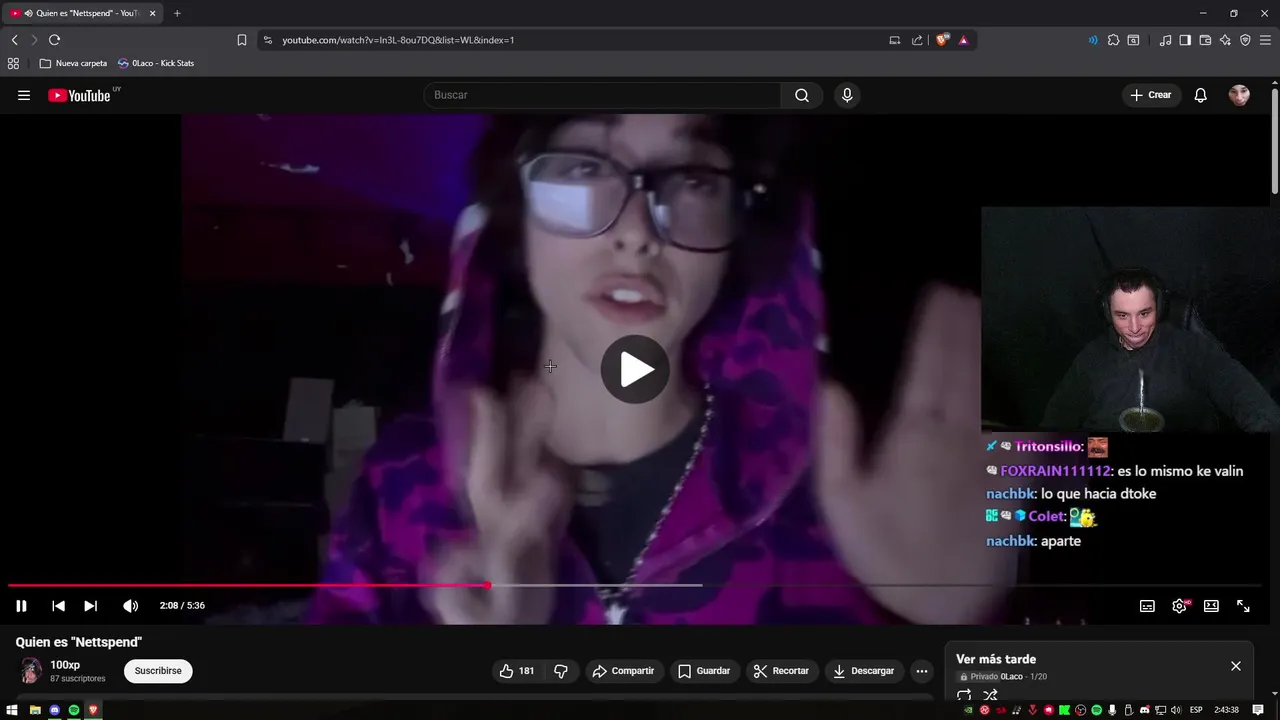Open the YouTube hamburger guide menu

[x=24, y=95]
